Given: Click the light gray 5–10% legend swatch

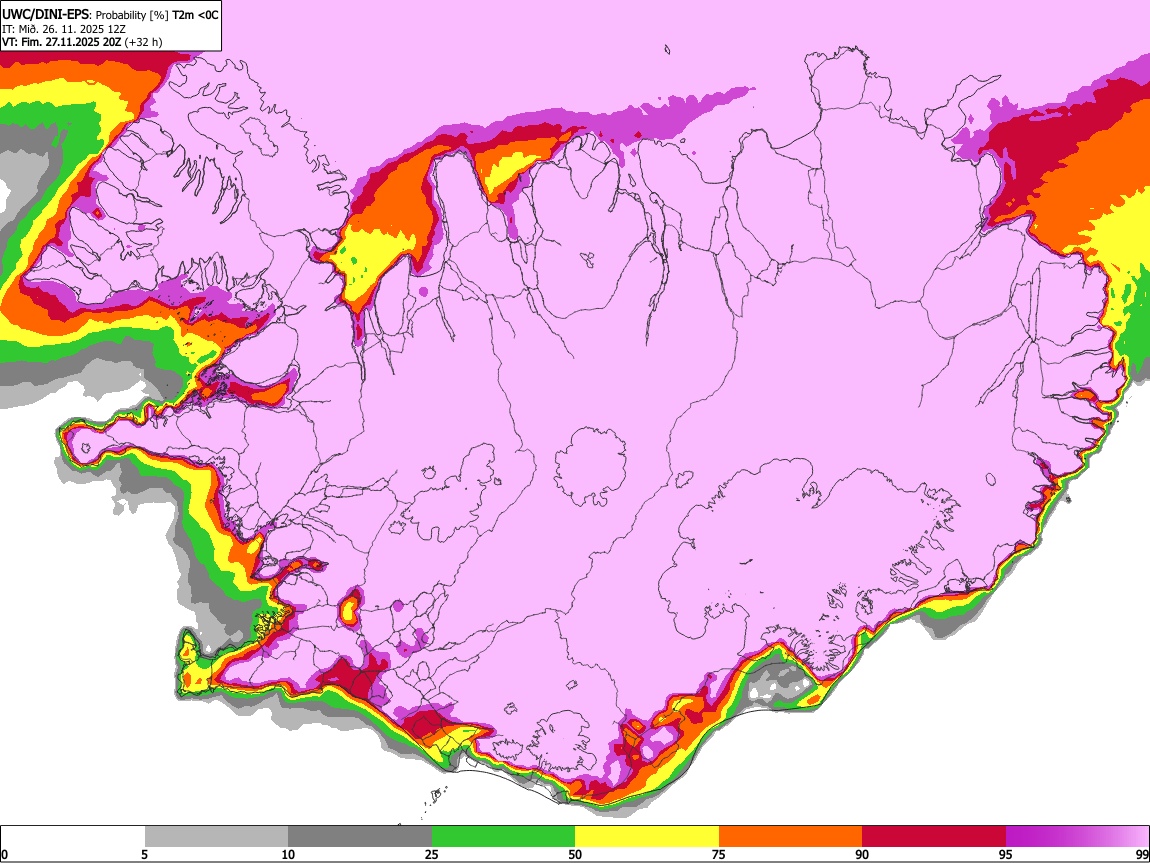Looking at the screenshot, I should tap(216, 837).
